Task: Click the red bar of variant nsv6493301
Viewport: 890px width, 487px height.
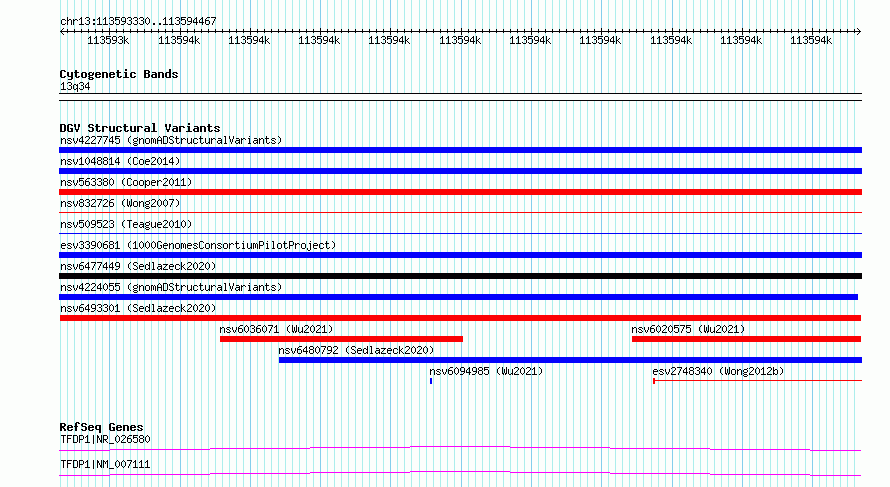Action: 460,318
